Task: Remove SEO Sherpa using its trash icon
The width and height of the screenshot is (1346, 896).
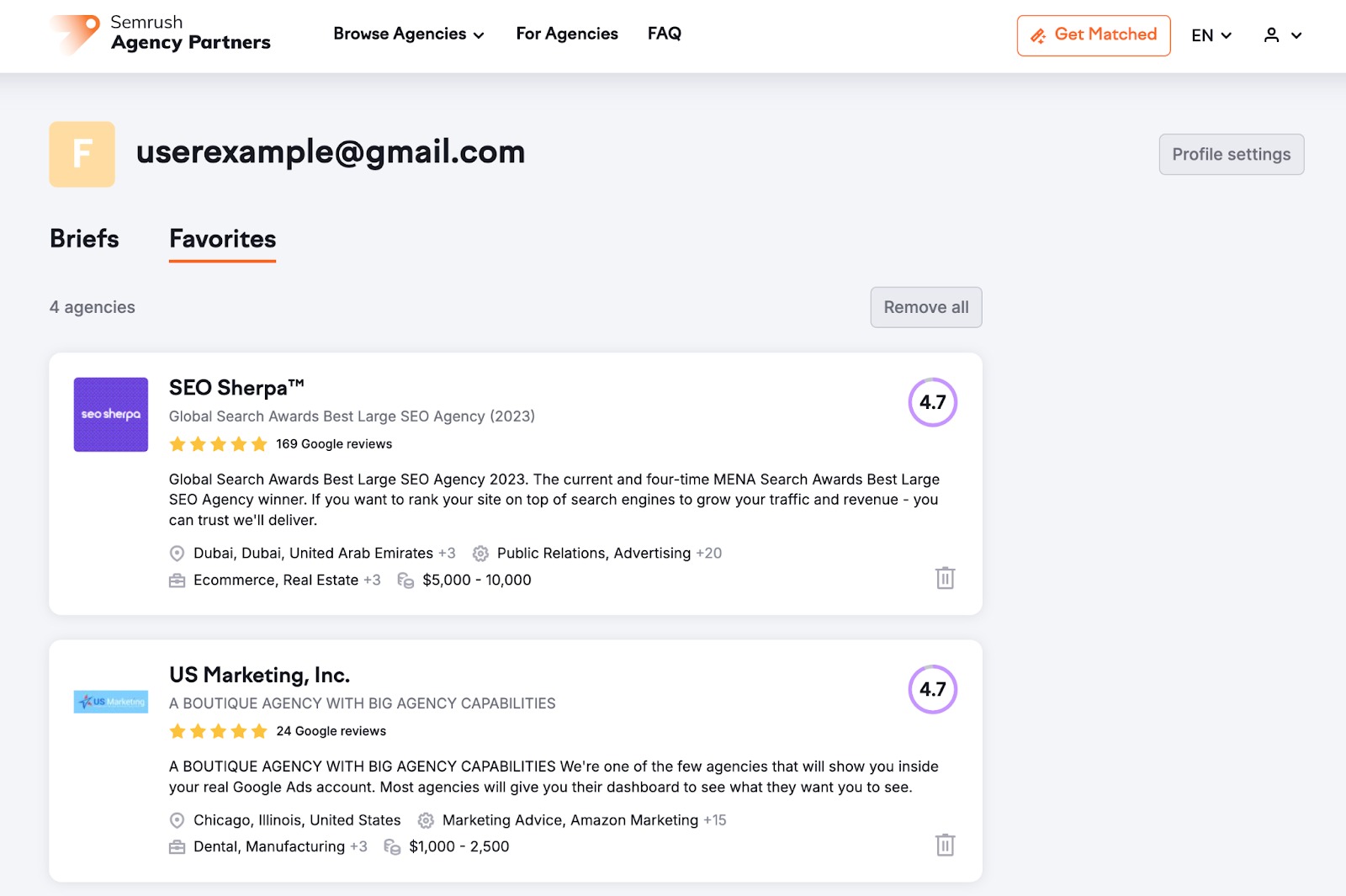Action: (x=945, y=579)
